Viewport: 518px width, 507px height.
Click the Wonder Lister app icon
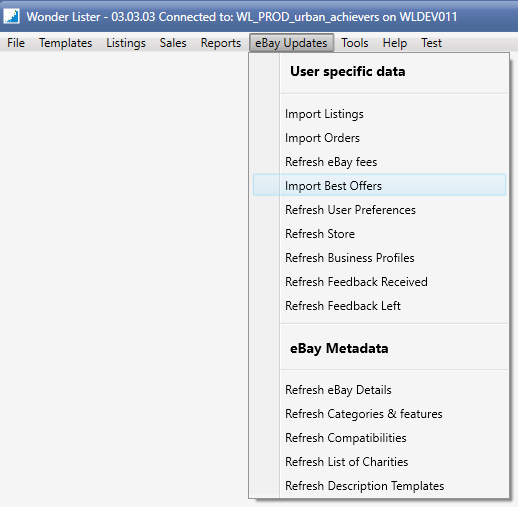point(12,16)
